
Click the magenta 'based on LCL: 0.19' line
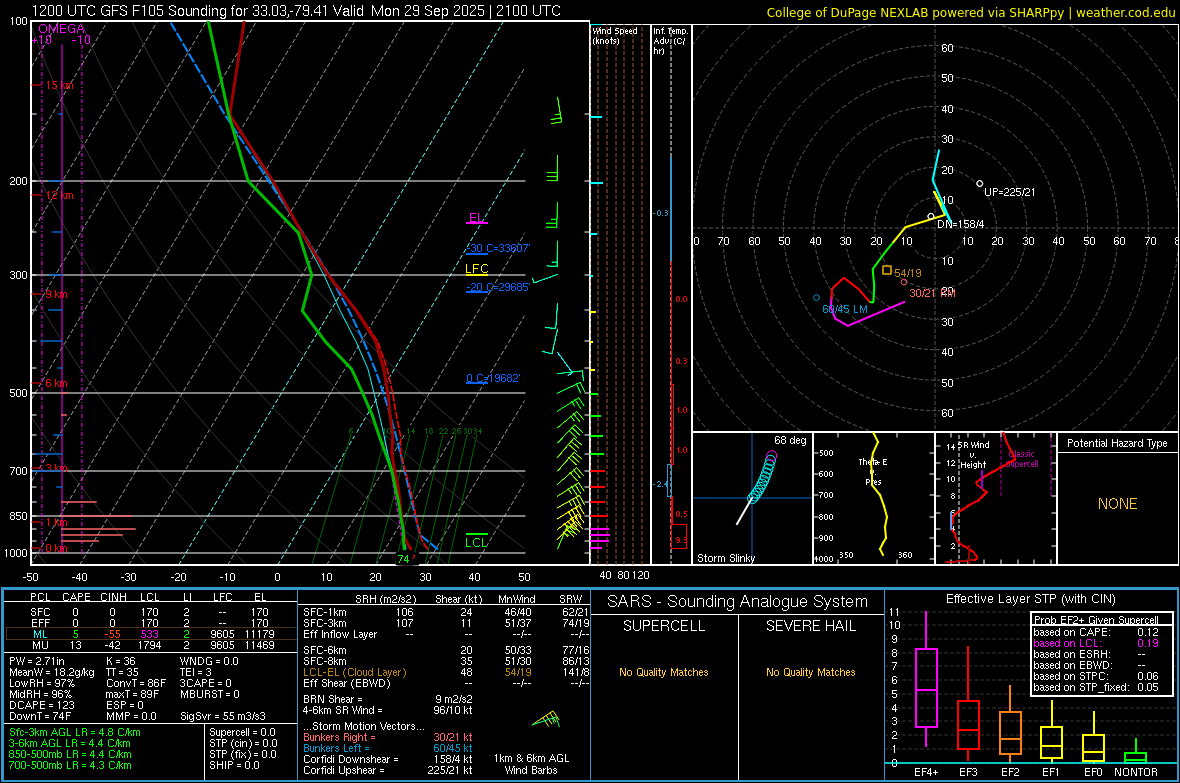click(1096, 643)
